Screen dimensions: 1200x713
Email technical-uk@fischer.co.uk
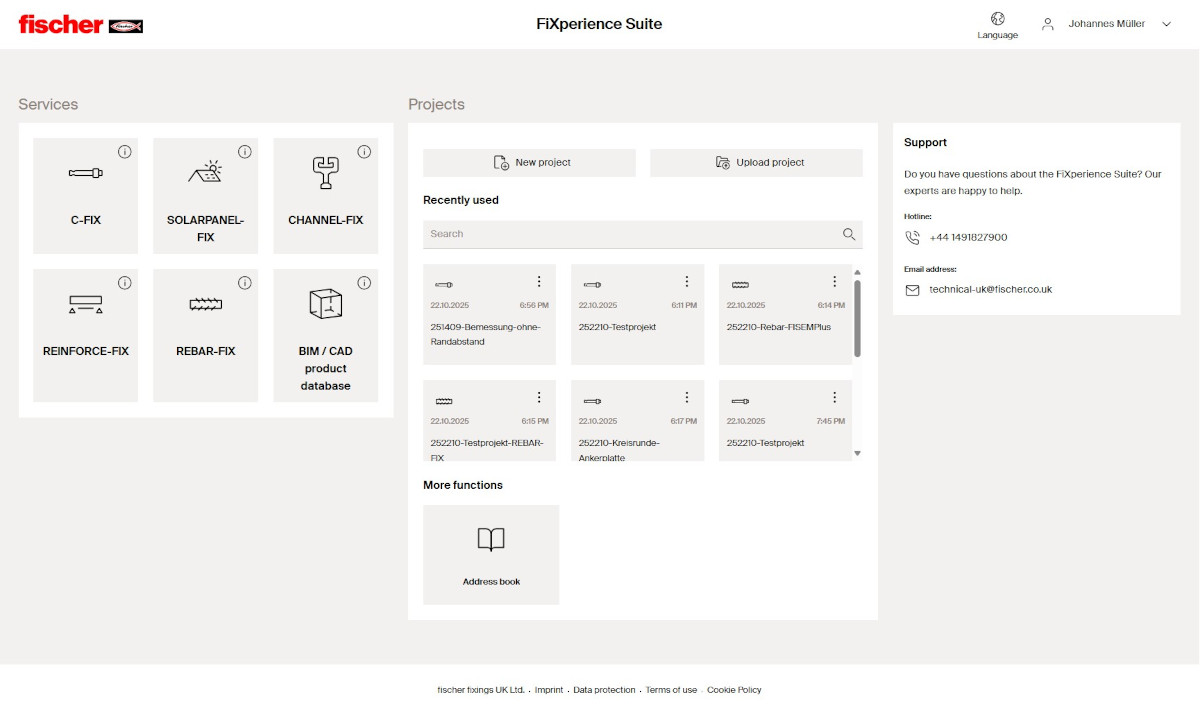point(990,290)
